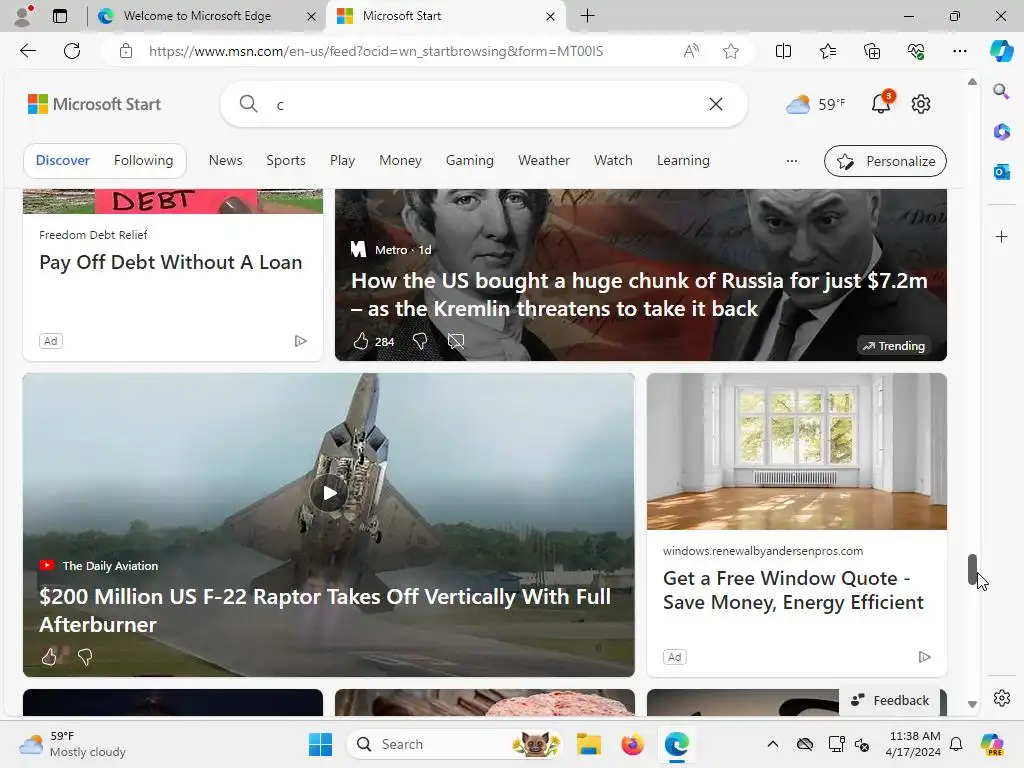The image size is (1024, 768).
Task: Dislike the Russia article
Action: 420,341
